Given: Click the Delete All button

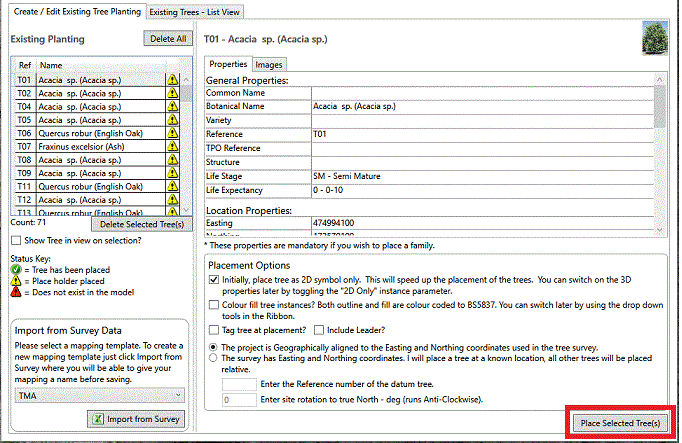Looking at the screenshot, I should click(x=166, y=39).
